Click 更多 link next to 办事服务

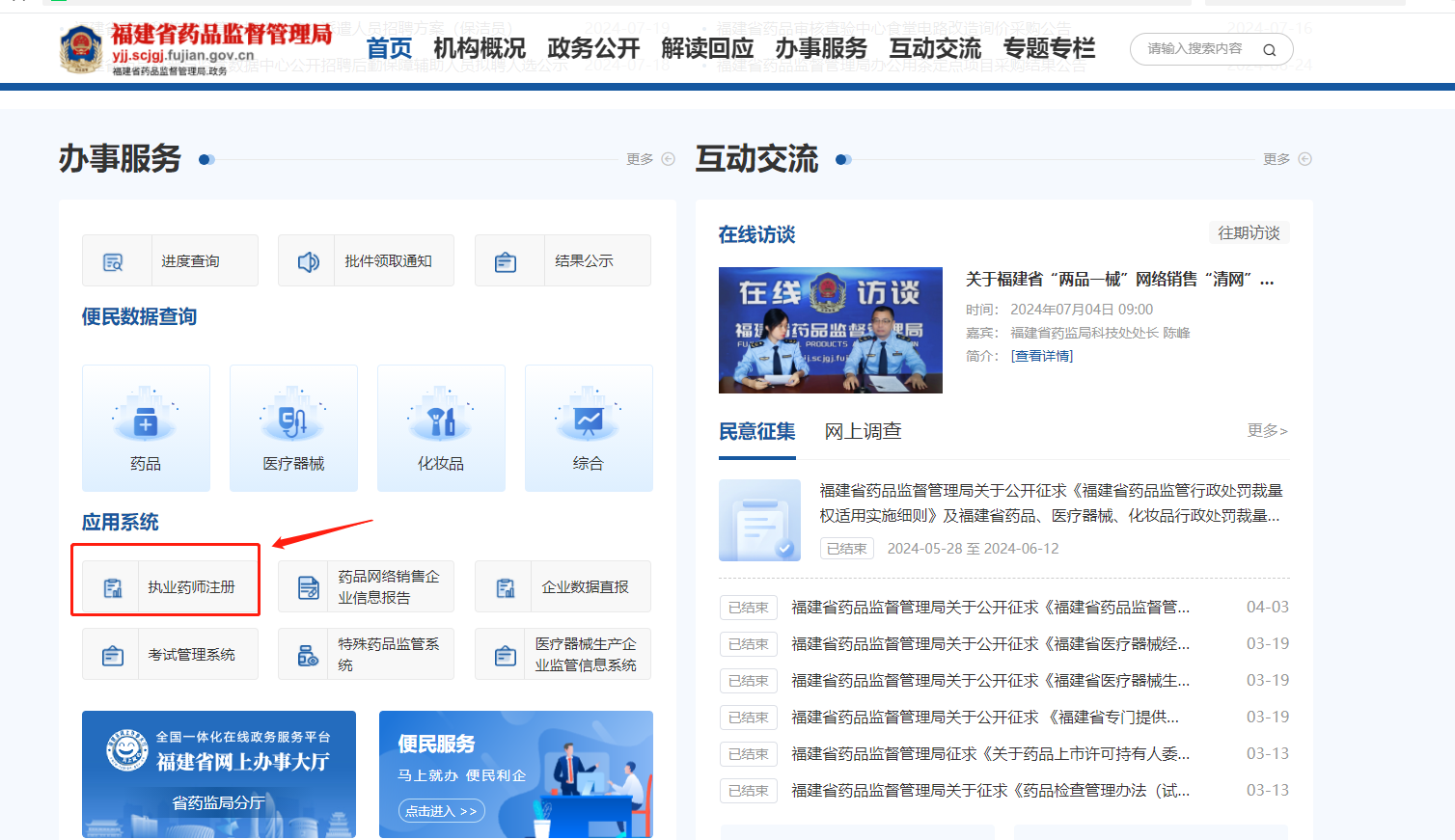(640, 159)
